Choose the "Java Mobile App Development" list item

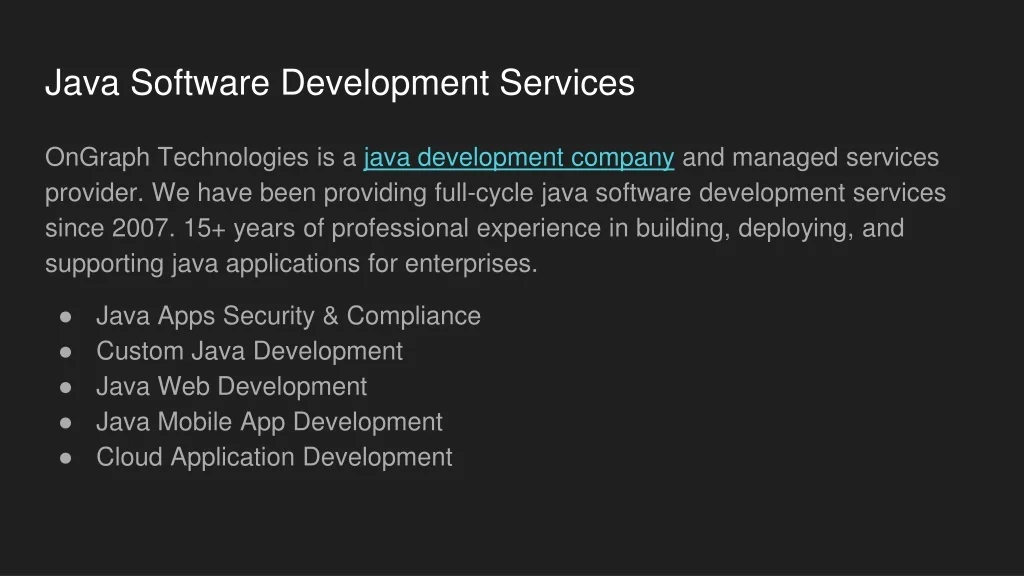tap(269, 422)
